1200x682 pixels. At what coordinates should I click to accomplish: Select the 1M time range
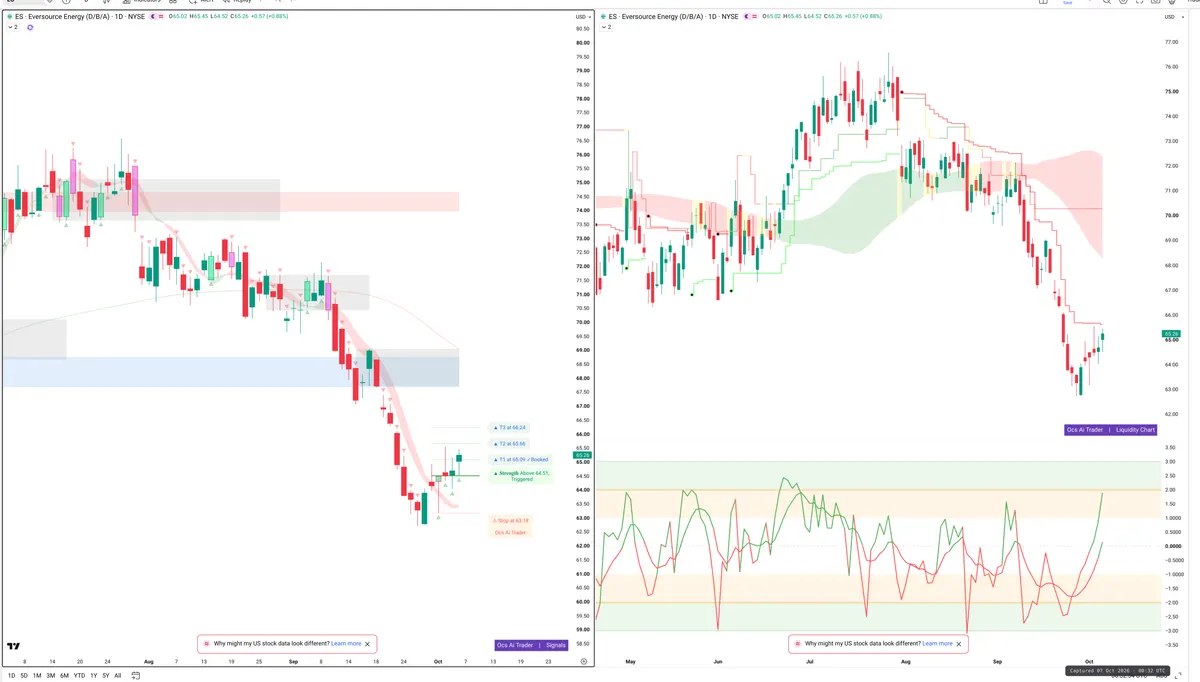(x=37, y=676)
